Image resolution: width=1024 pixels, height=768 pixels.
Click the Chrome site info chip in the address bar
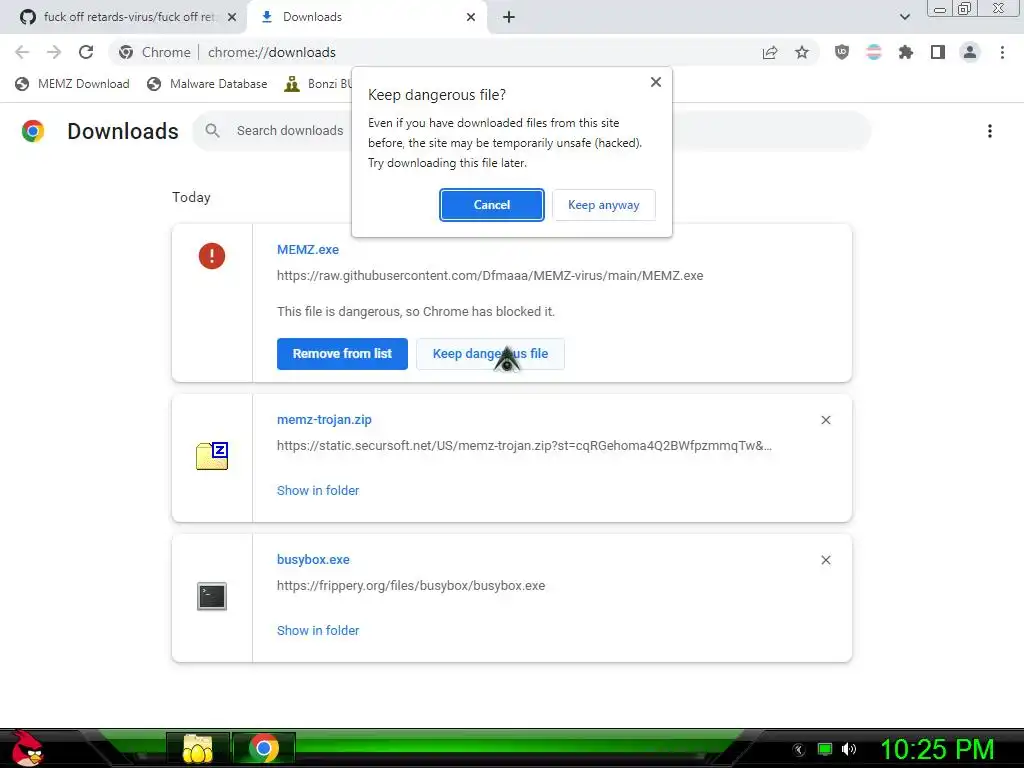click(x=155, y=52)
